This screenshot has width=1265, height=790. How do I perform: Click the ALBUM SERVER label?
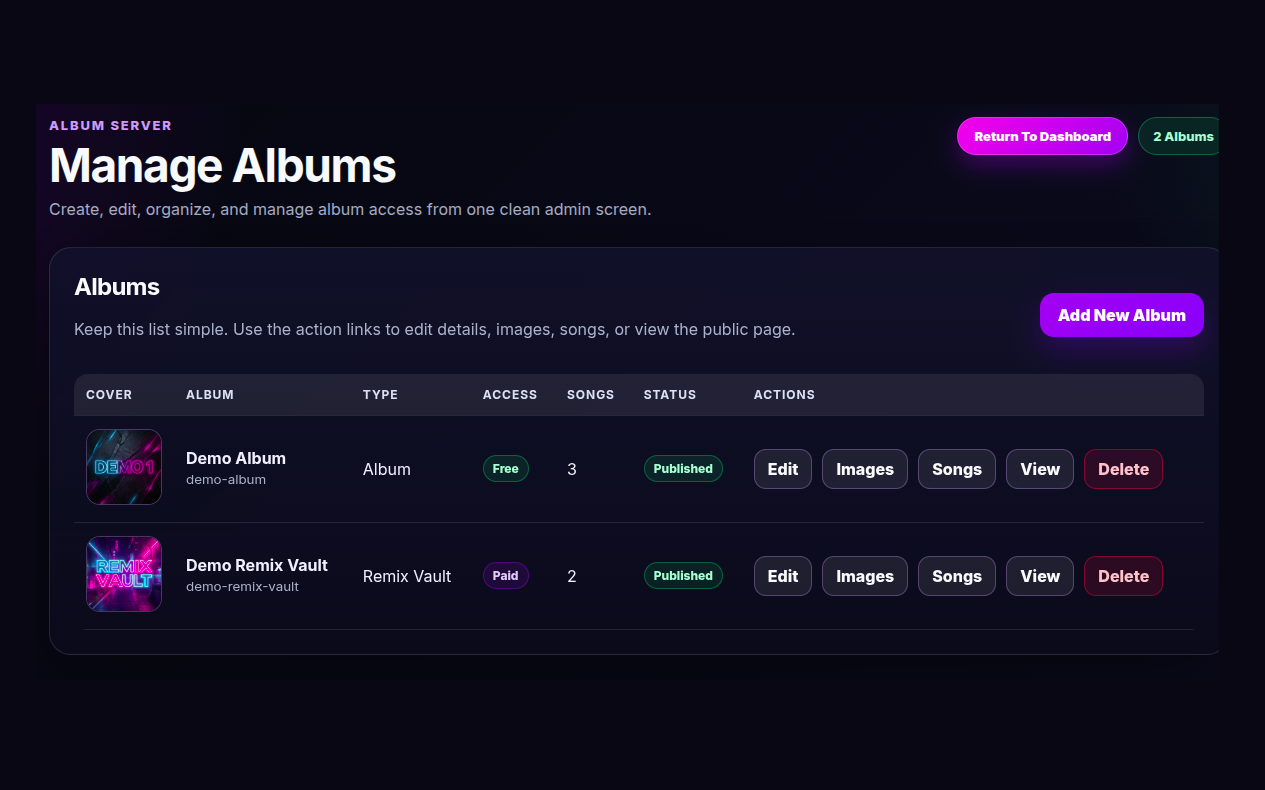pos(111,126)
